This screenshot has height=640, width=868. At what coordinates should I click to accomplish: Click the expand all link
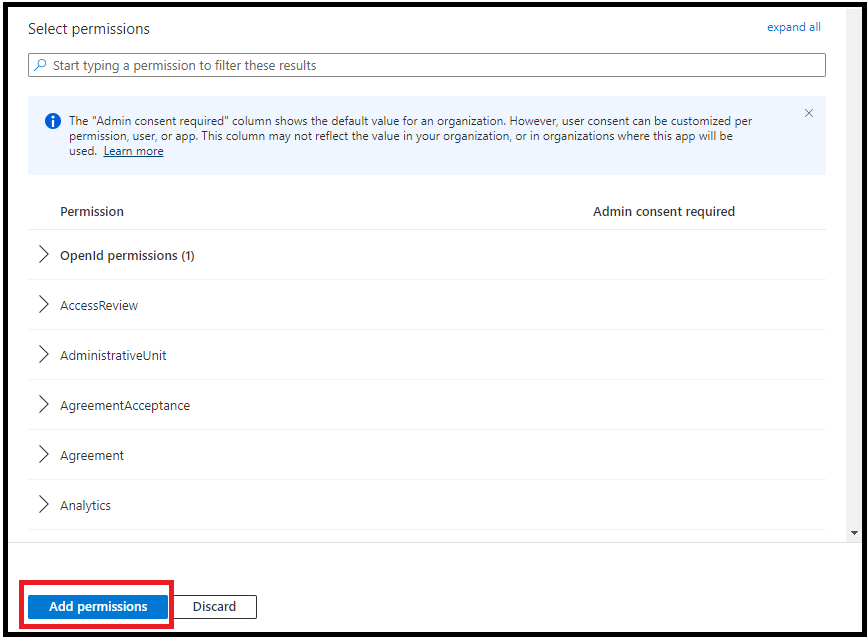[793, 27]
